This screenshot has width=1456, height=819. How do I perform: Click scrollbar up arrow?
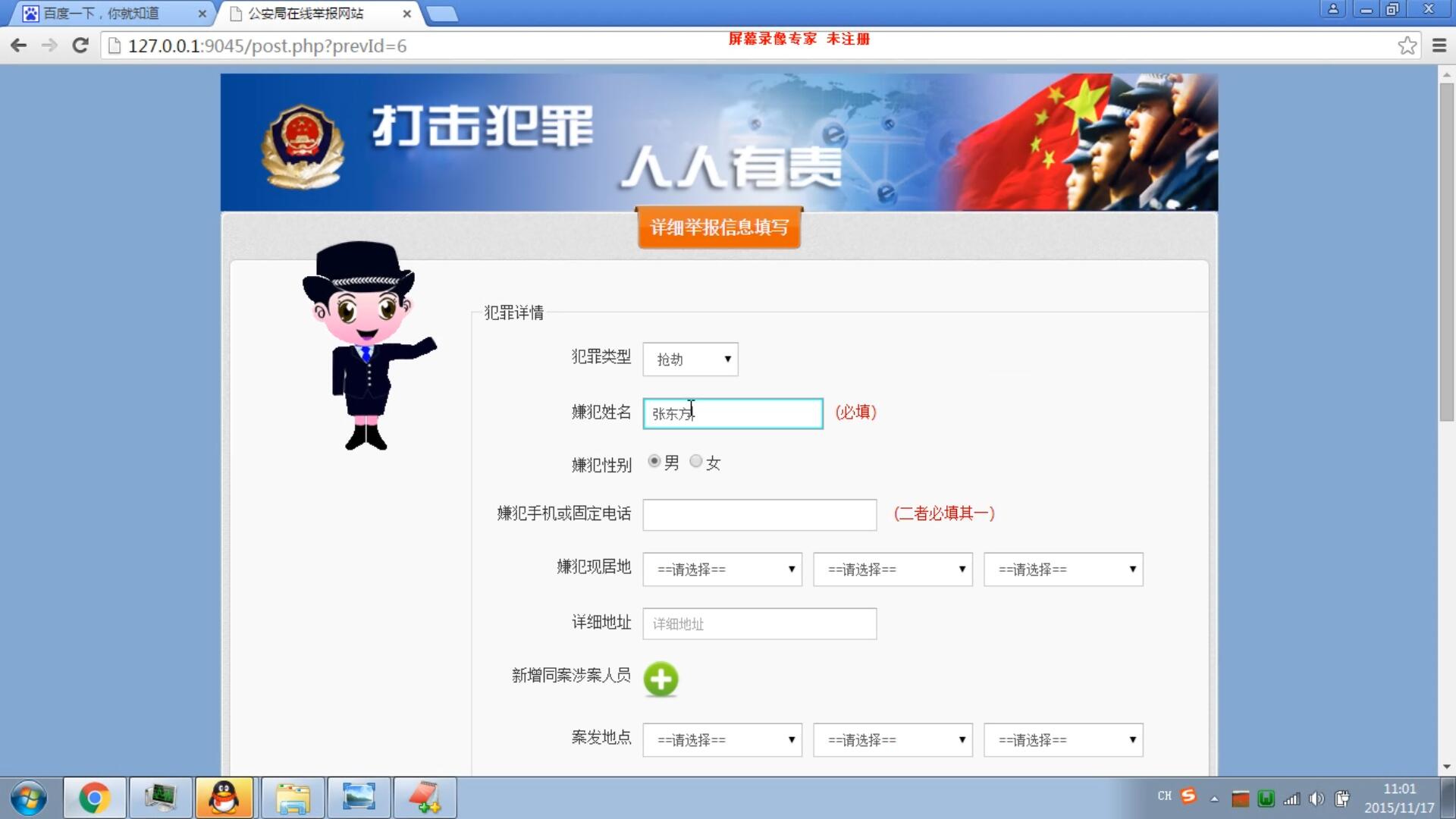click(1446, 74)
